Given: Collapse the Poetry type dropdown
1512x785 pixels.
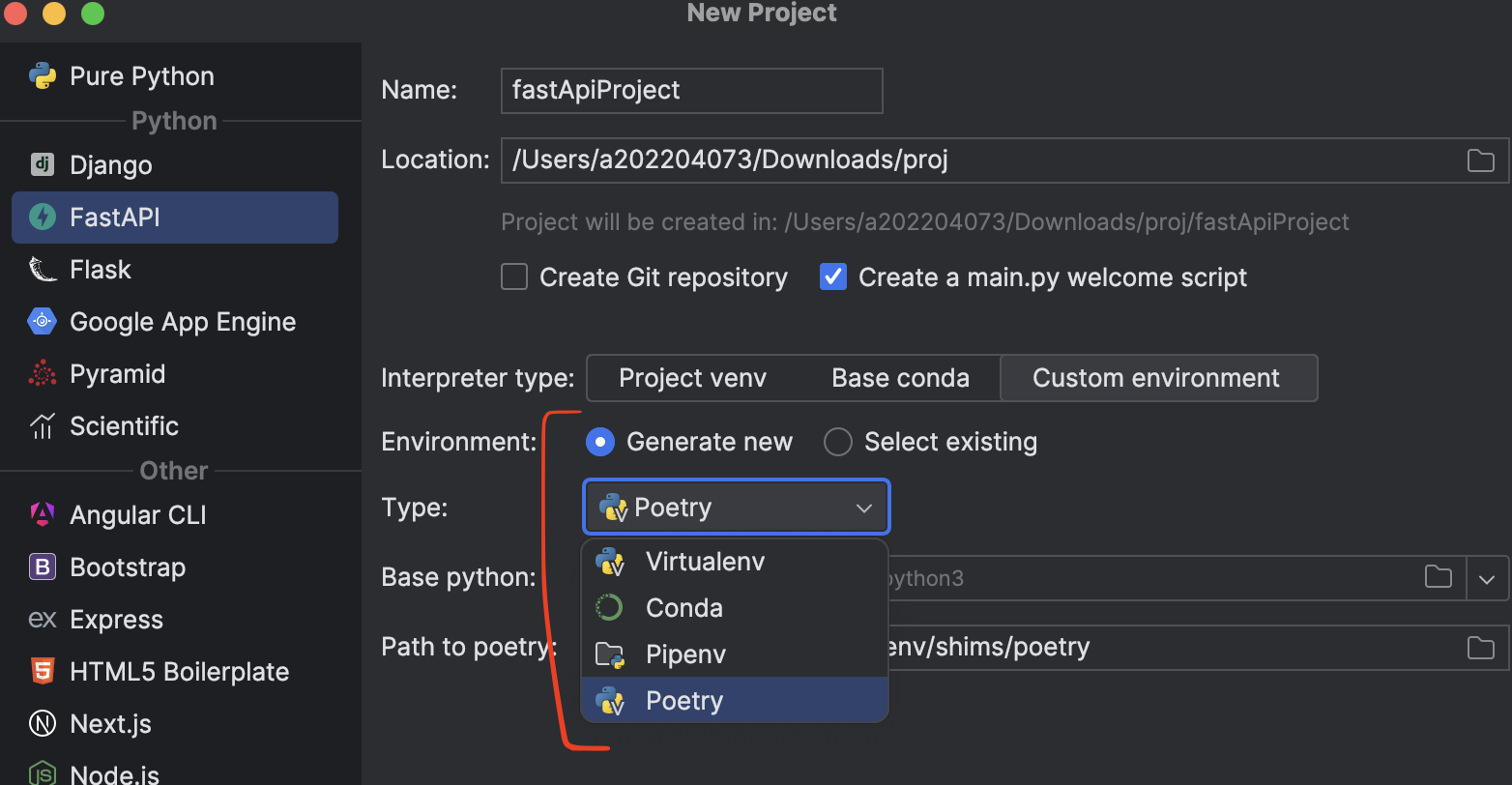Looking at the screenshot, I should (x=863, y=508).
